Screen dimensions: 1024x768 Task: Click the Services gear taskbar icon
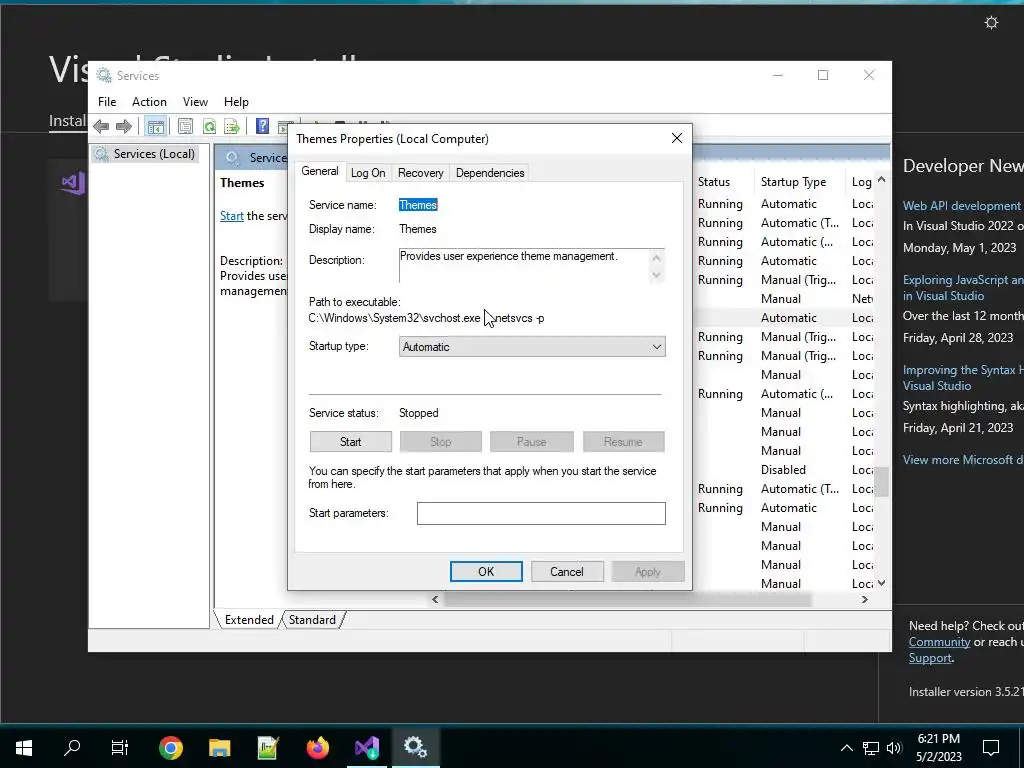click(415, 747)
